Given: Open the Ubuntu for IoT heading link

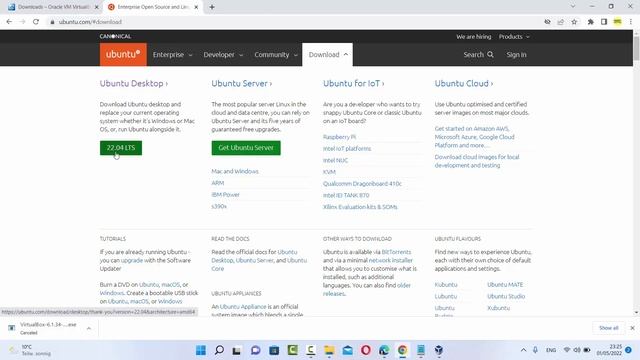Looking at the screenshot, I should pyautogui.click(x=353, y=83).
